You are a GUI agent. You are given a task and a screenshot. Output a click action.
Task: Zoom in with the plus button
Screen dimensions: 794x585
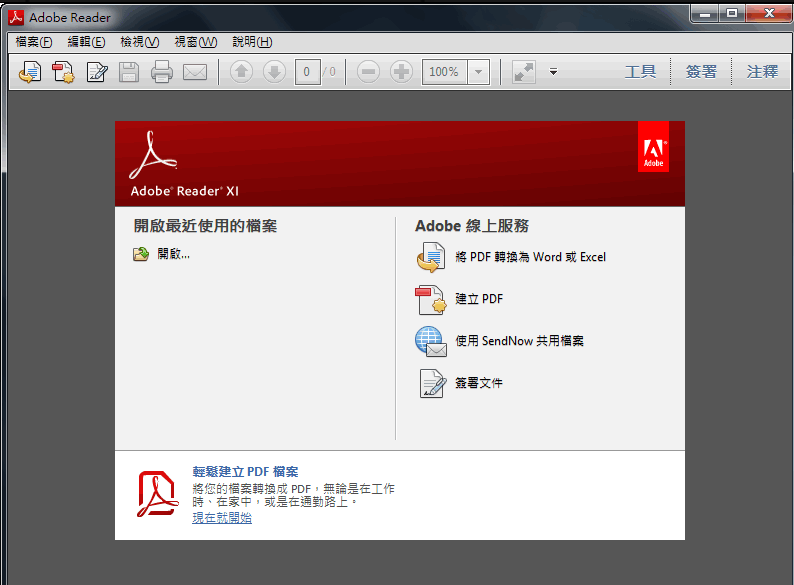401,72
